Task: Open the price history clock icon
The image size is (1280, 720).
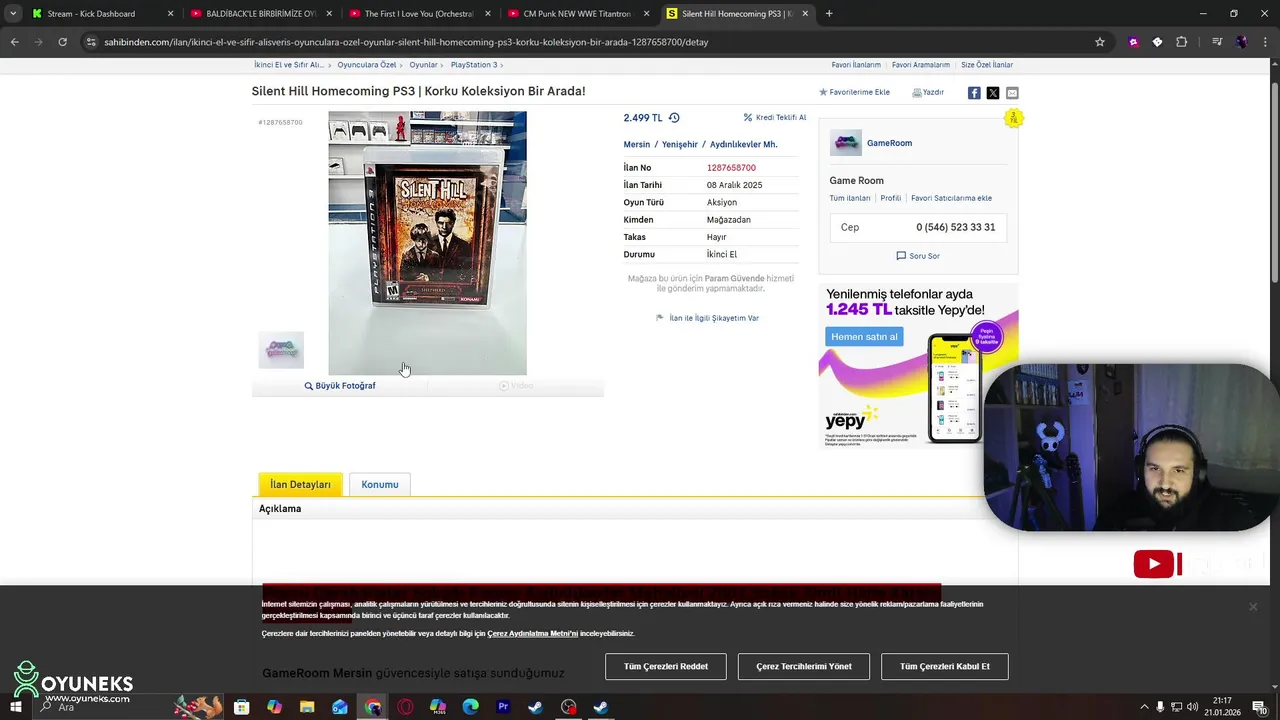Action: coord(674,118)
